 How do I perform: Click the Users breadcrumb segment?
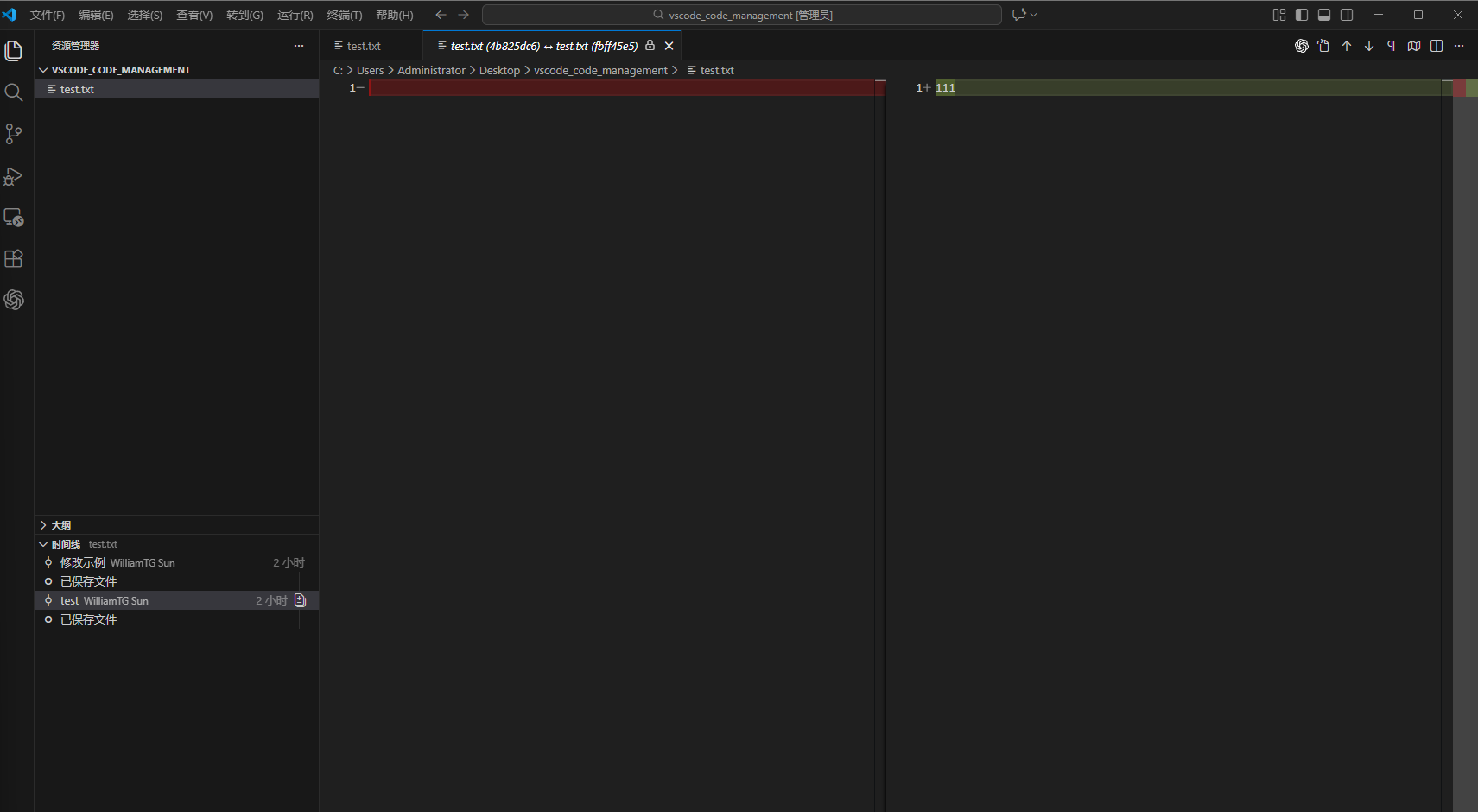pos(371,70)
